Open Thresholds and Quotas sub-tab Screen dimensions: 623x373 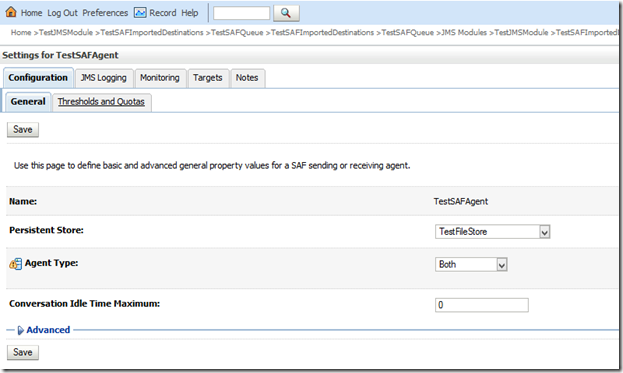point(101,102)
